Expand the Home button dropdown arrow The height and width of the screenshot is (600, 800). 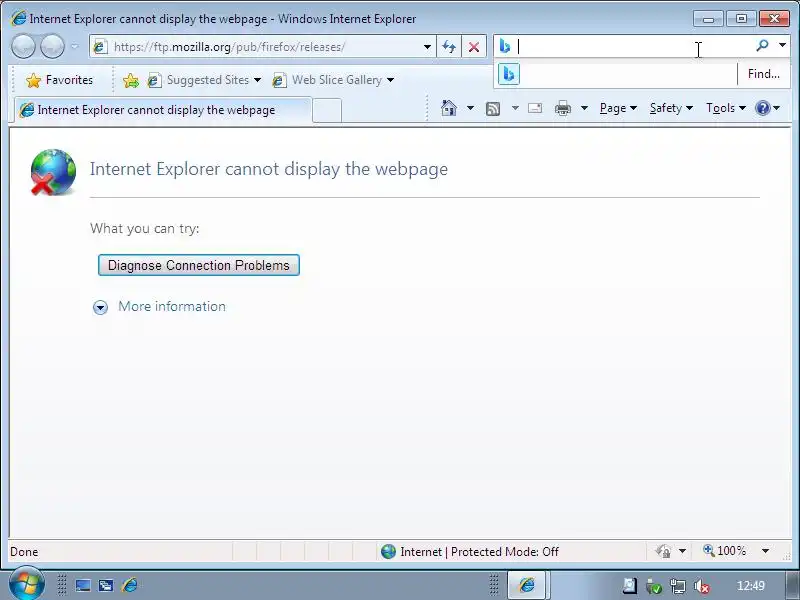[470, 108]
